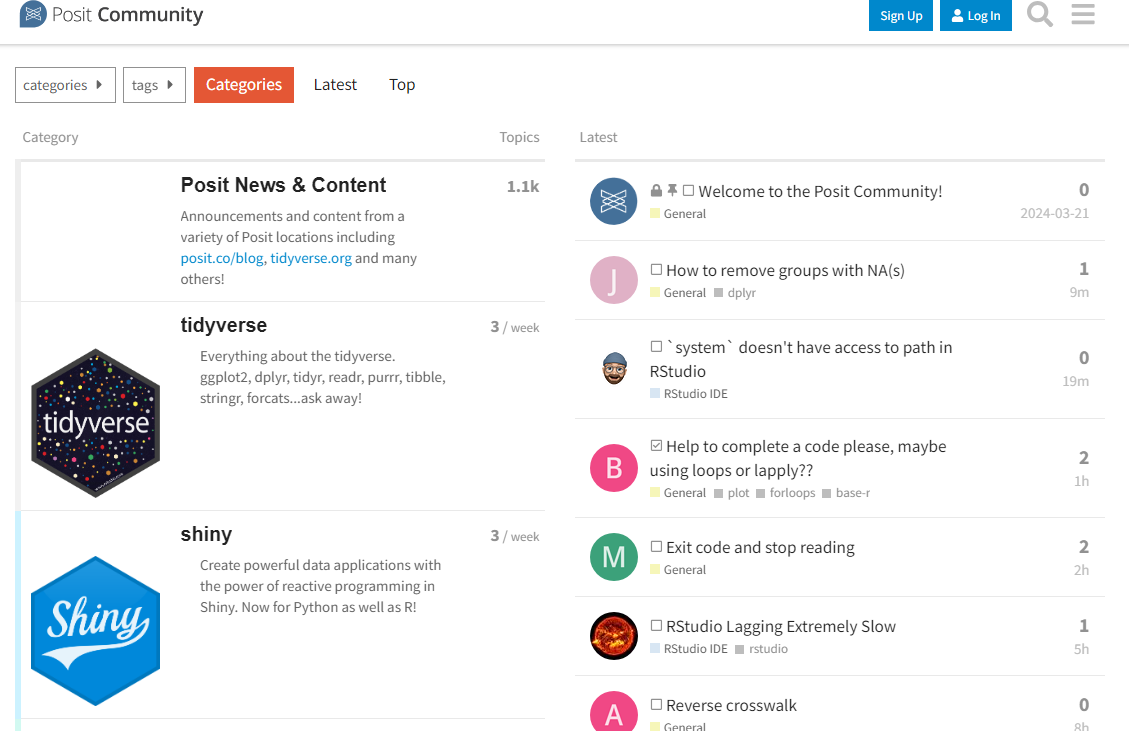Click solved checkmark on Help to complete code
This screenshot has height=731, width=1129.
(x=656, y=445)
